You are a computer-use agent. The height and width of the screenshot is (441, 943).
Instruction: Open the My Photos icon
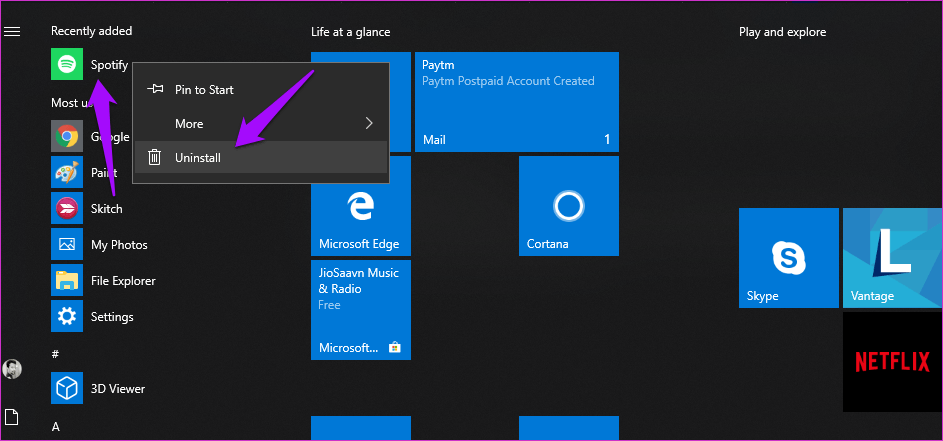67,244
